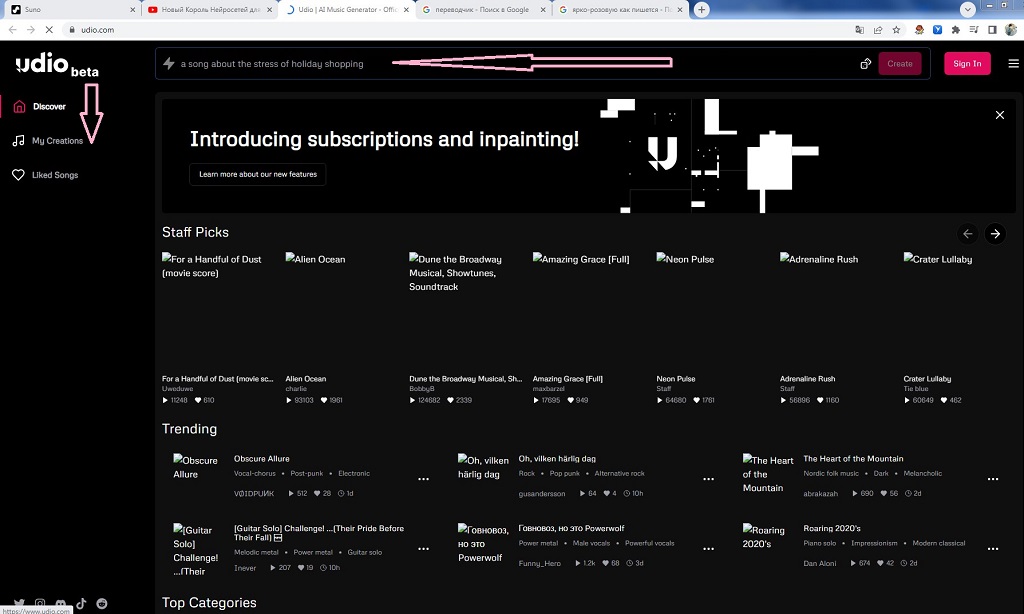Open Udio's Reddit link icon
Viewport: 1024px width, 614px height.
click(102, 604)
